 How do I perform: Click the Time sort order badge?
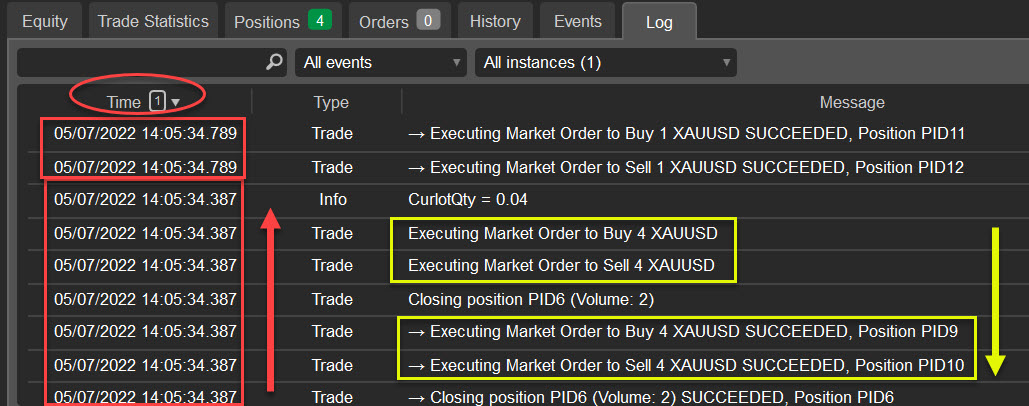pos(157,101)
